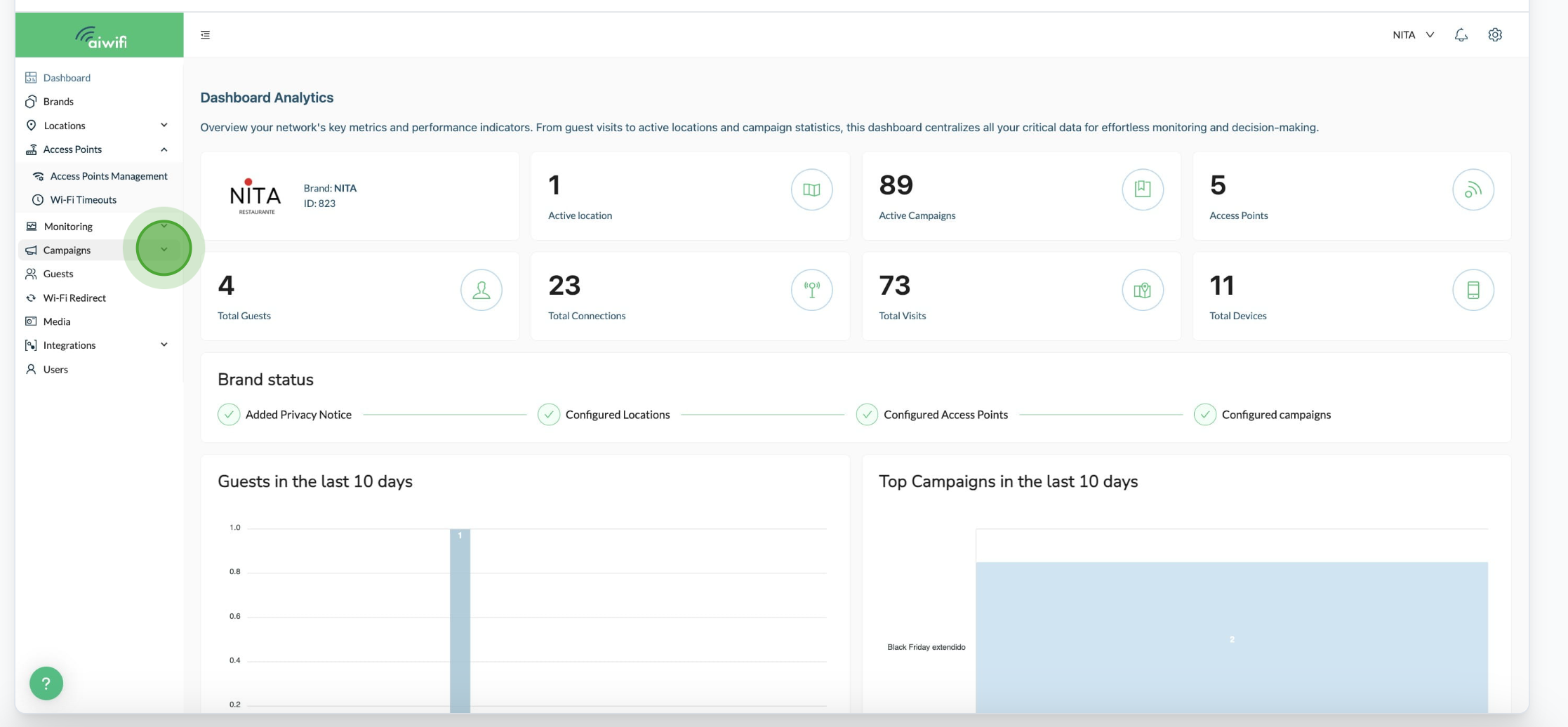This screenshot has height=727, width=1568.
Task: Click the Media sidebar icon
Action: pyautogui.click(x=31, y=321)
